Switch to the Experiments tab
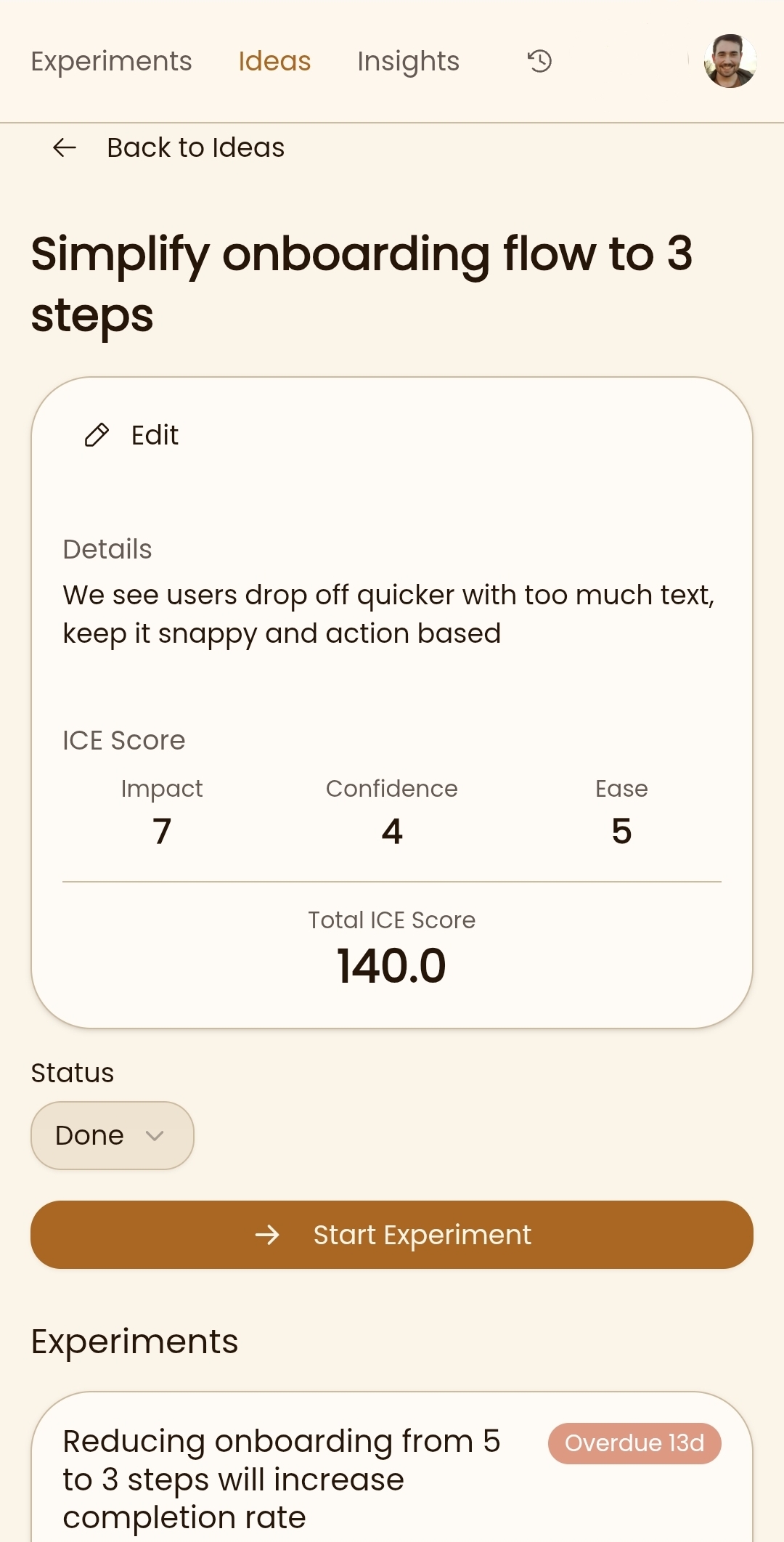The height and width of the screenshot is (1542, 784). (111, 61)
